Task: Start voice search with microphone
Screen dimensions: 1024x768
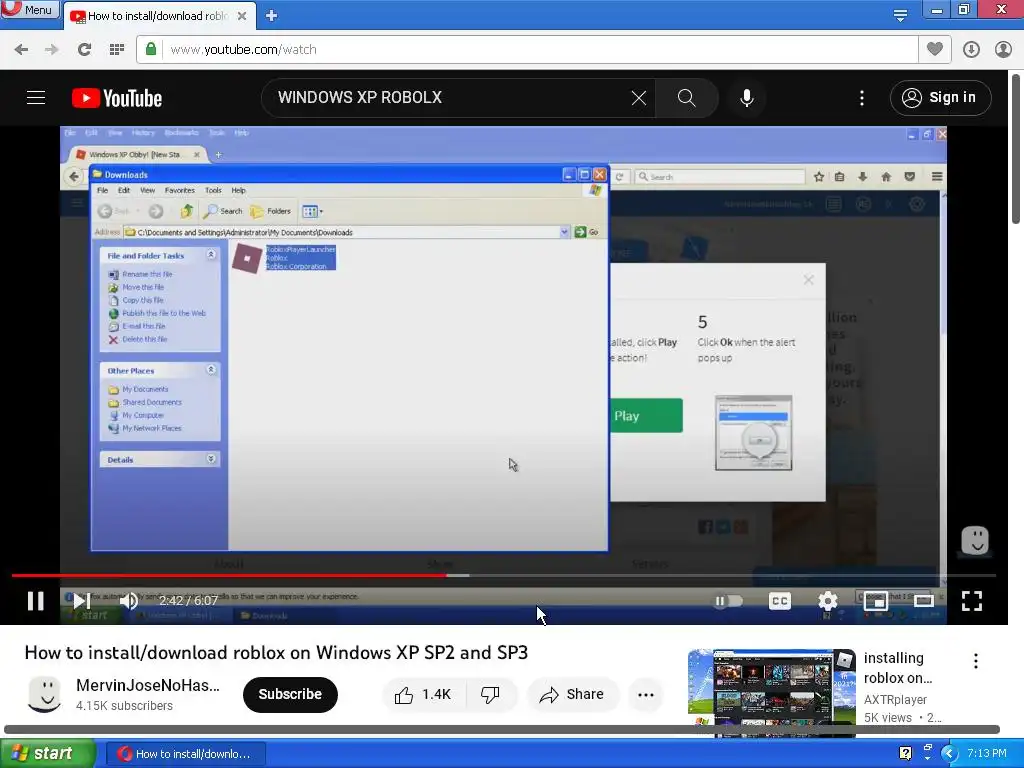Action: [x=746, y=98]
